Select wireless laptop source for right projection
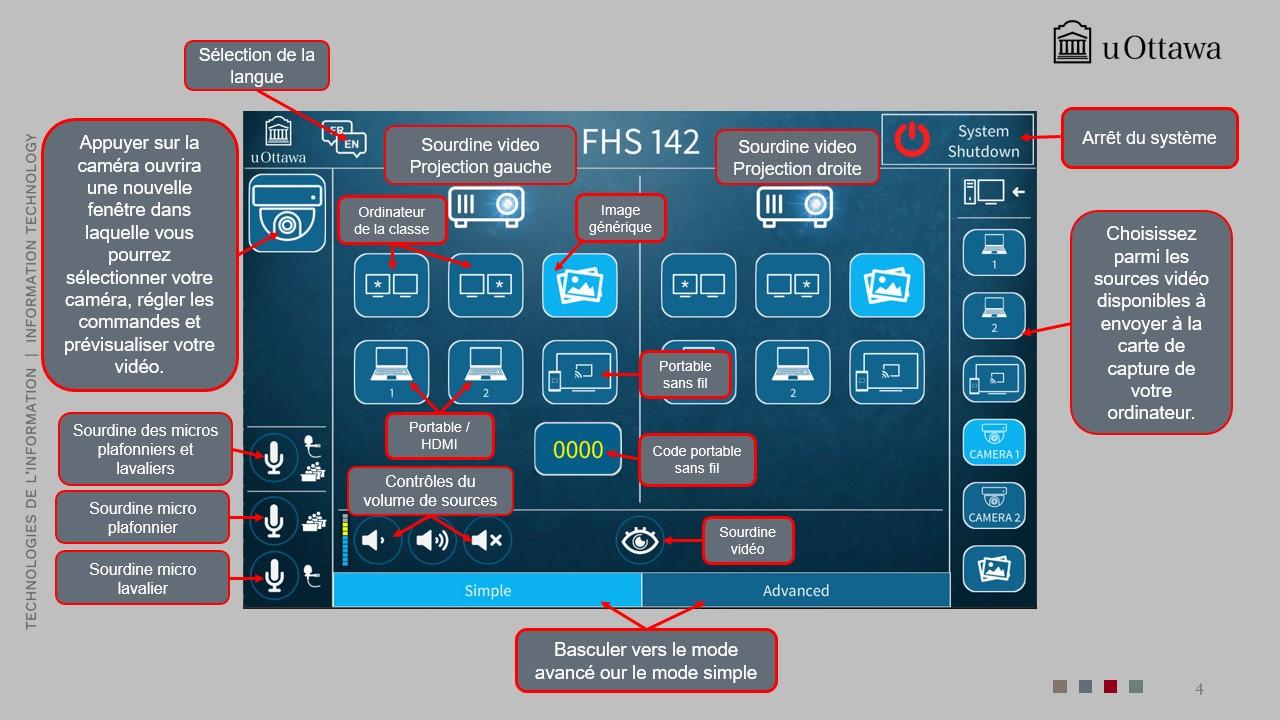The width and height of the screenshot is (1280, 720). coord(886,373)
